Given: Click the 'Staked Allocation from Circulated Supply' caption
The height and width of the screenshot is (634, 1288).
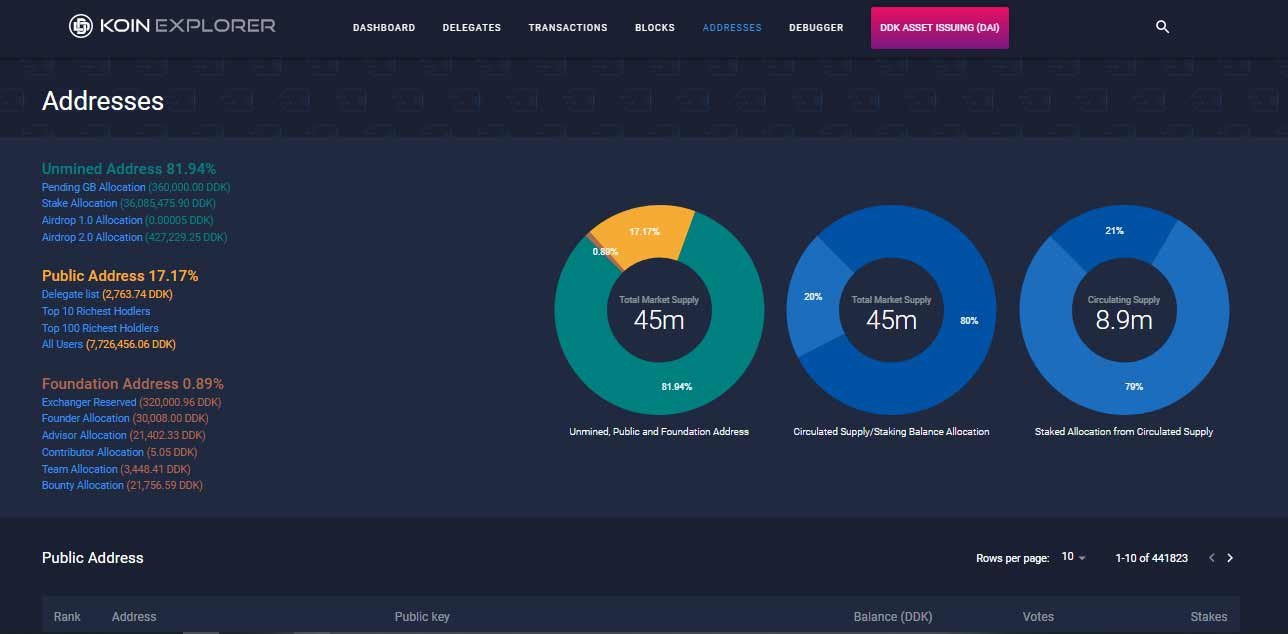Looking at the screenshot, I should point(1124,432).
